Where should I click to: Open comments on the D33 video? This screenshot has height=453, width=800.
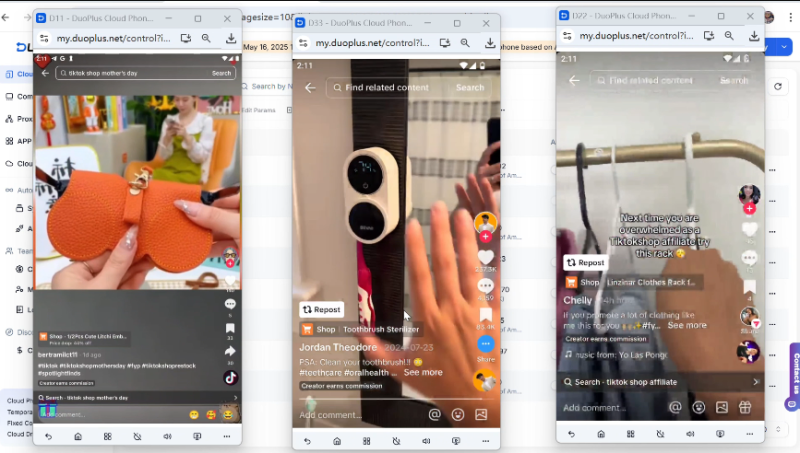486,286
